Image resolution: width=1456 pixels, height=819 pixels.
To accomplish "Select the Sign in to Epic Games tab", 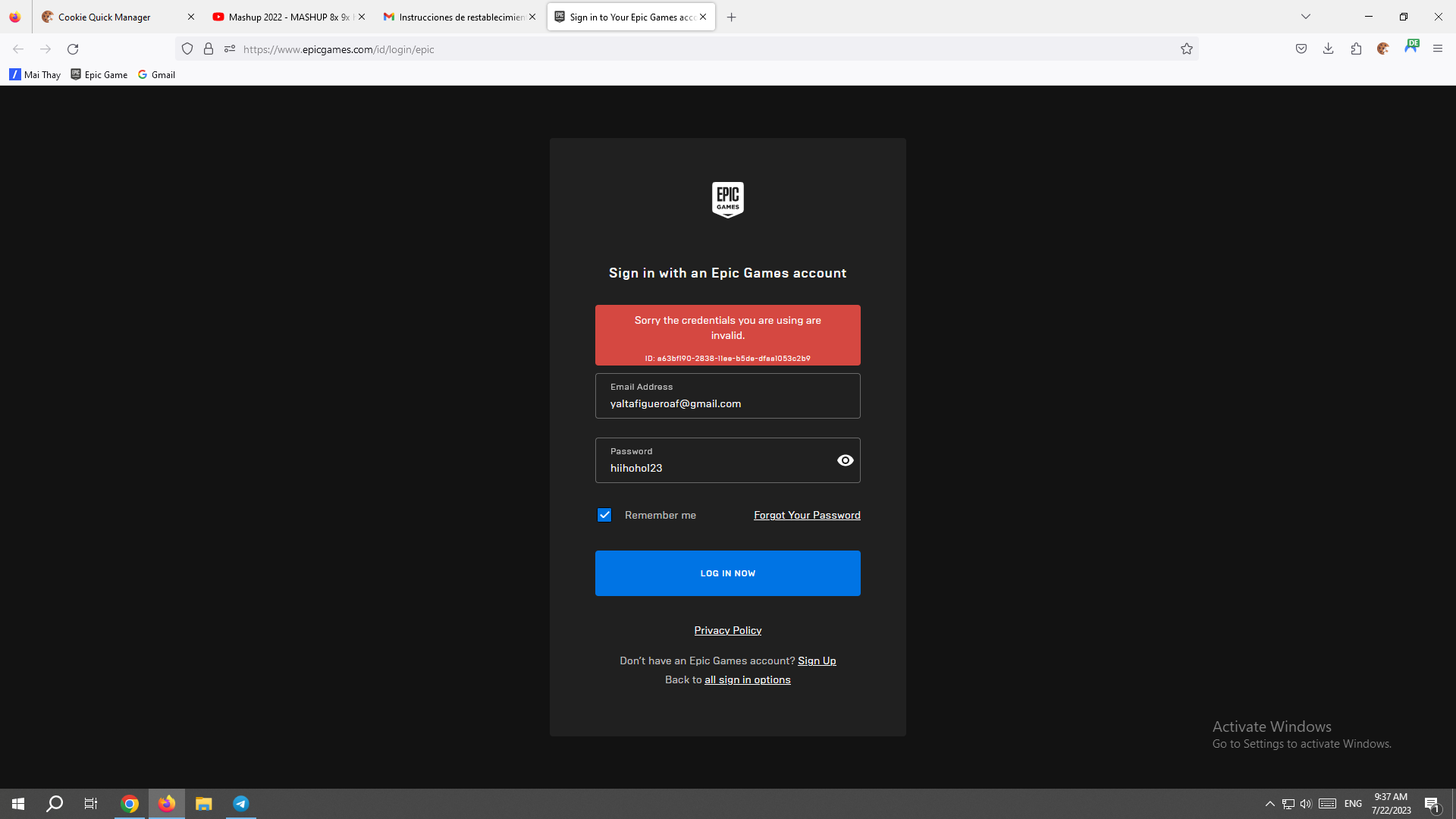I will tap(631, 17).
